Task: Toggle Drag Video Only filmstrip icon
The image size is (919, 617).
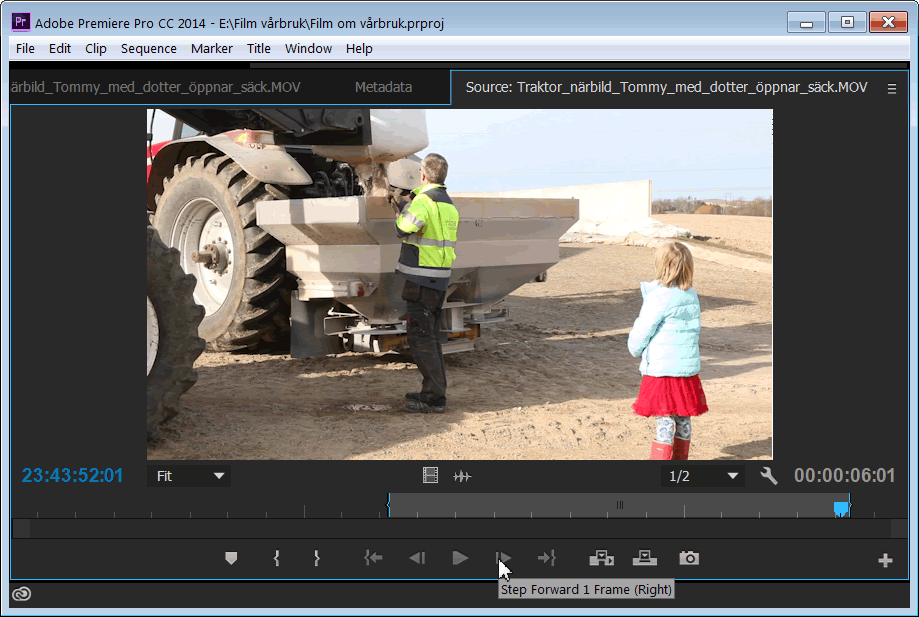Action: tap(431, 476)
